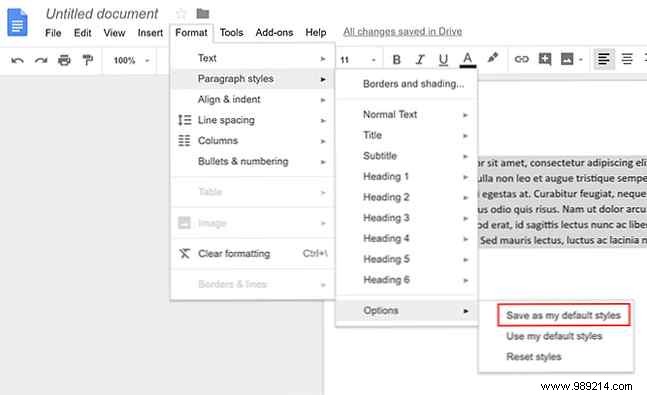
Task: Click the Google Docs home icon
Action: 17,22
